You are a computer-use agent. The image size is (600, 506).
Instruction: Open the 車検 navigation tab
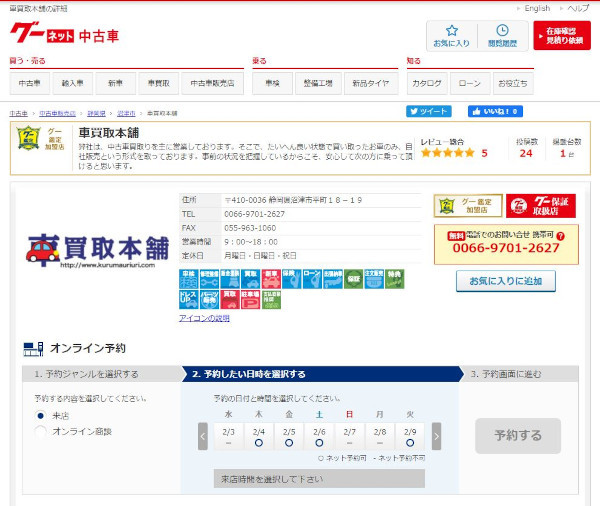point(271,83)
